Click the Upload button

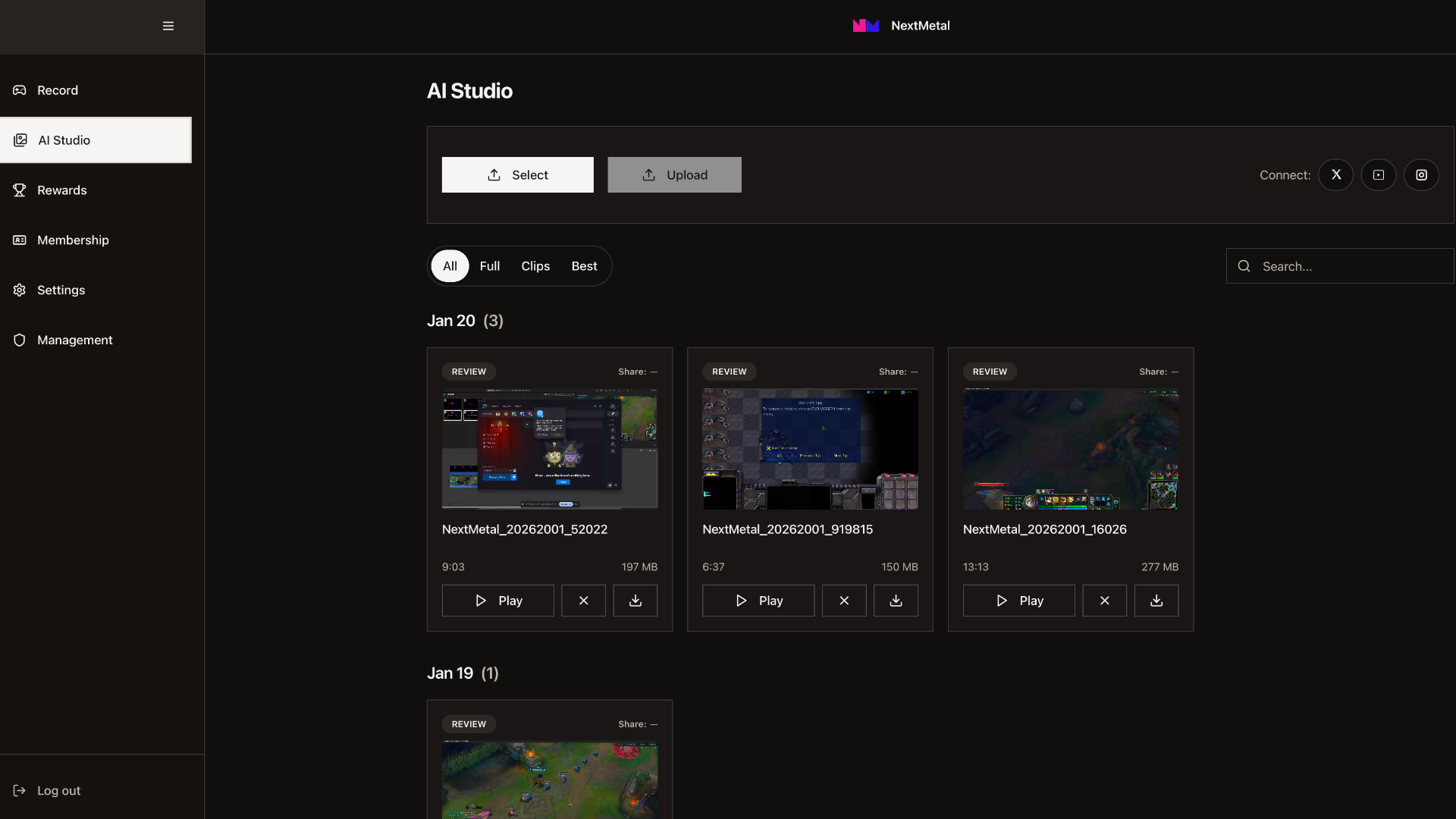click(674, 174)
